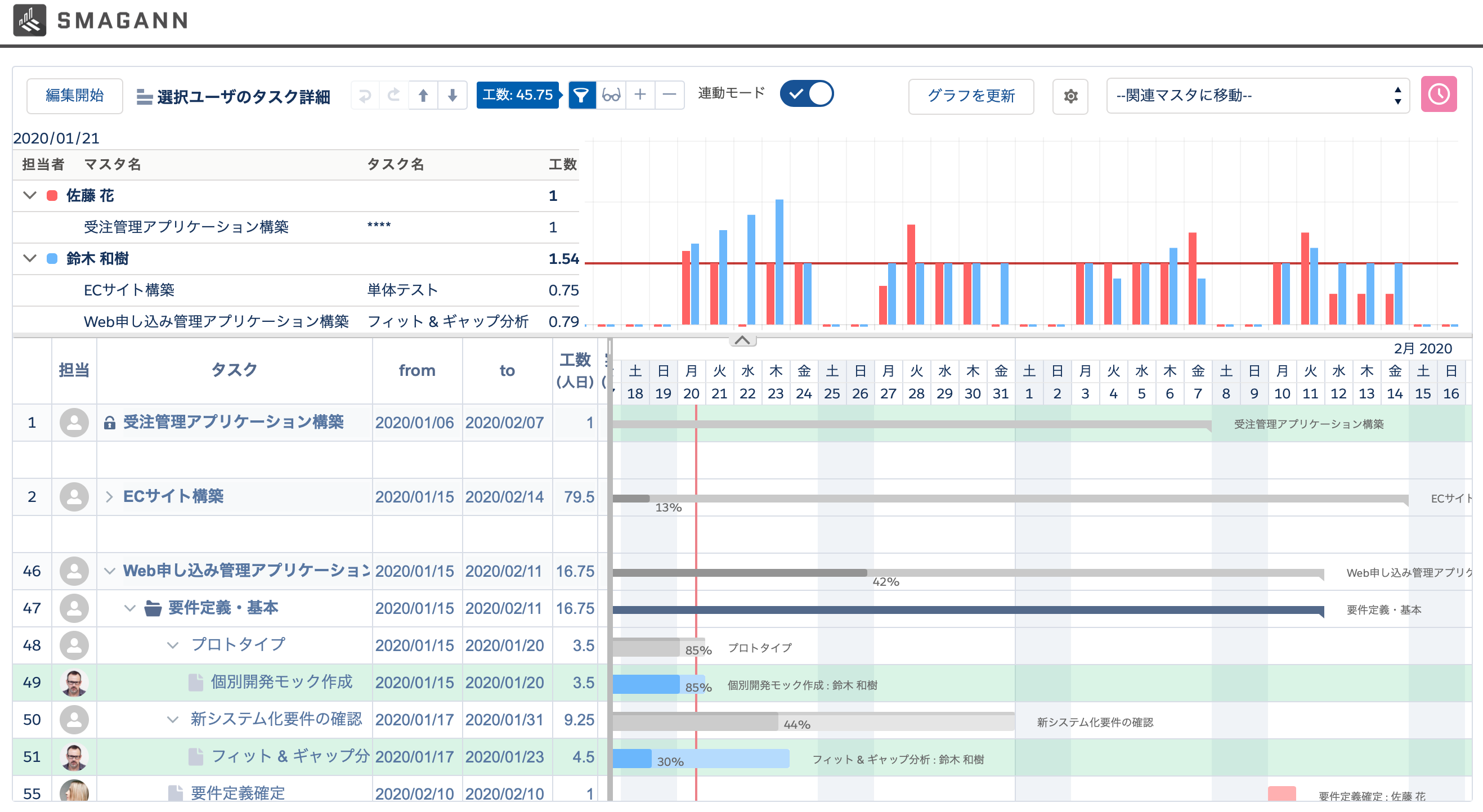This screenshot has width=1483, height=812.
Task: Collapse the プロトタイプ task group
Action: pos(173,645)
